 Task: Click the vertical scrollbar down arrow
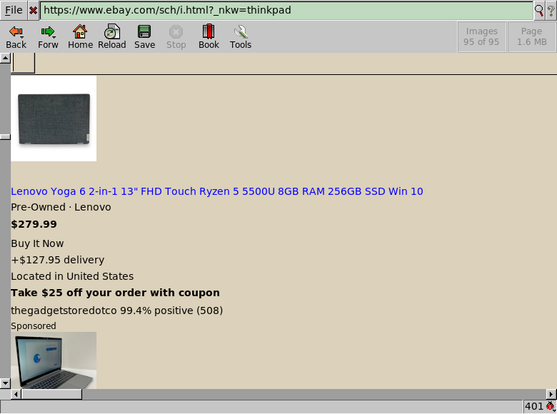point(5,383)
